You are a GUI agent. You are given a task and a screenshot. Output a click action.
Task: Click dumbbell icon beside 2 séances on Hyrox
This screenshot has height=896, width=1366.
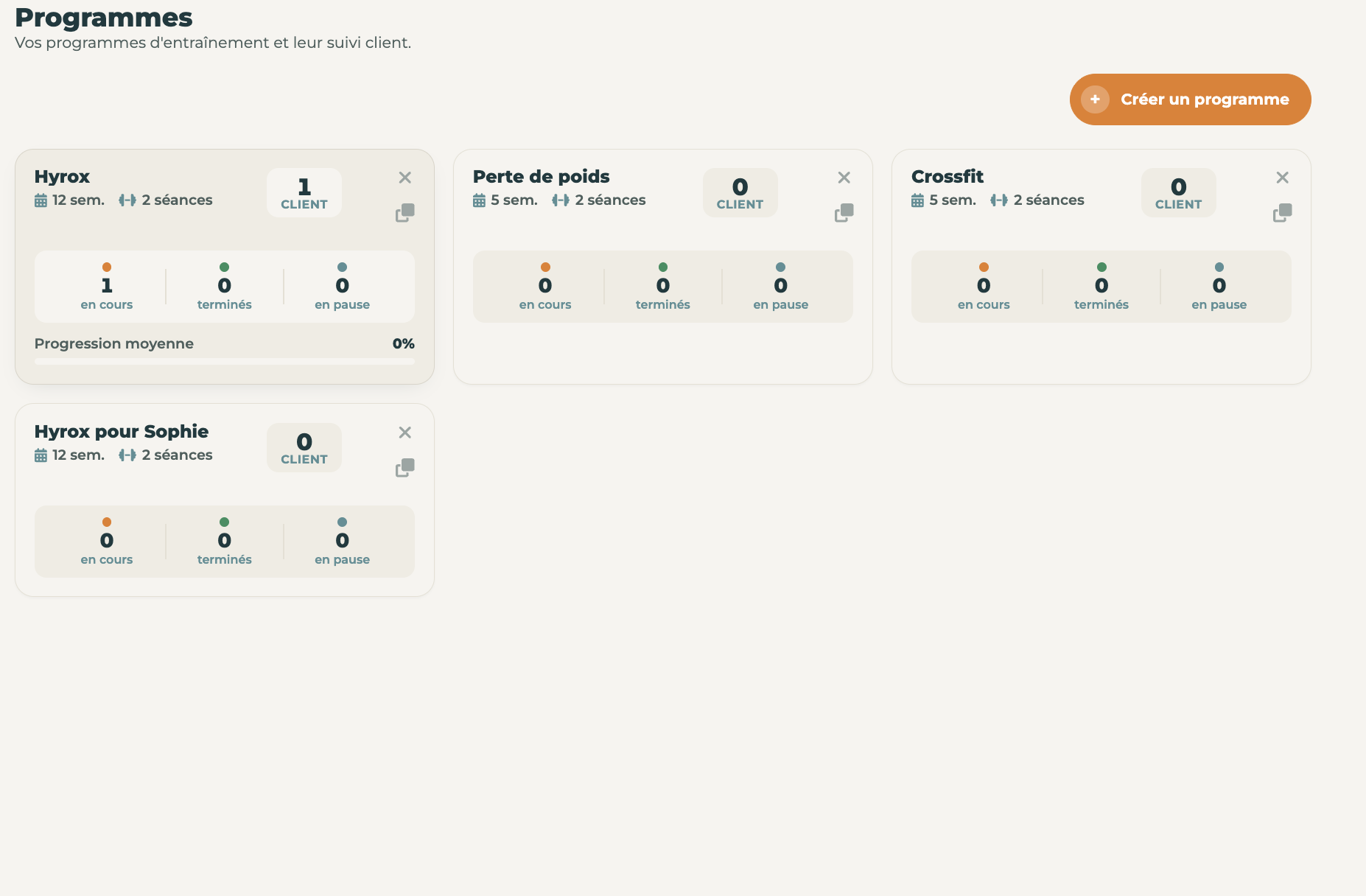[x=127, y=200]
